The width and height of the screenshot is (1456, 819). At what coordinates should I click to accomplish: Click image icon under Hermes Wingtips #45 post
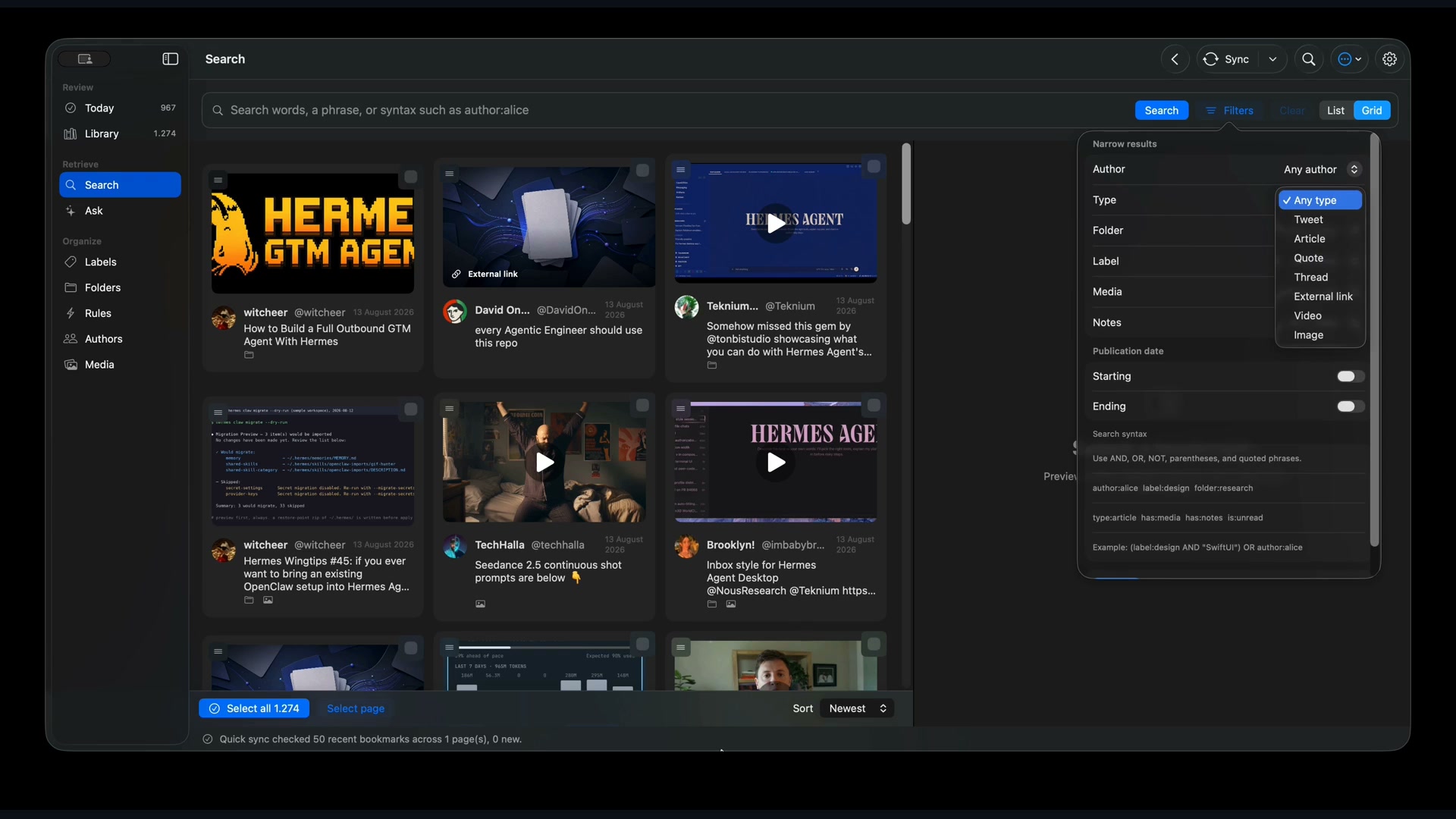[268, 600]
